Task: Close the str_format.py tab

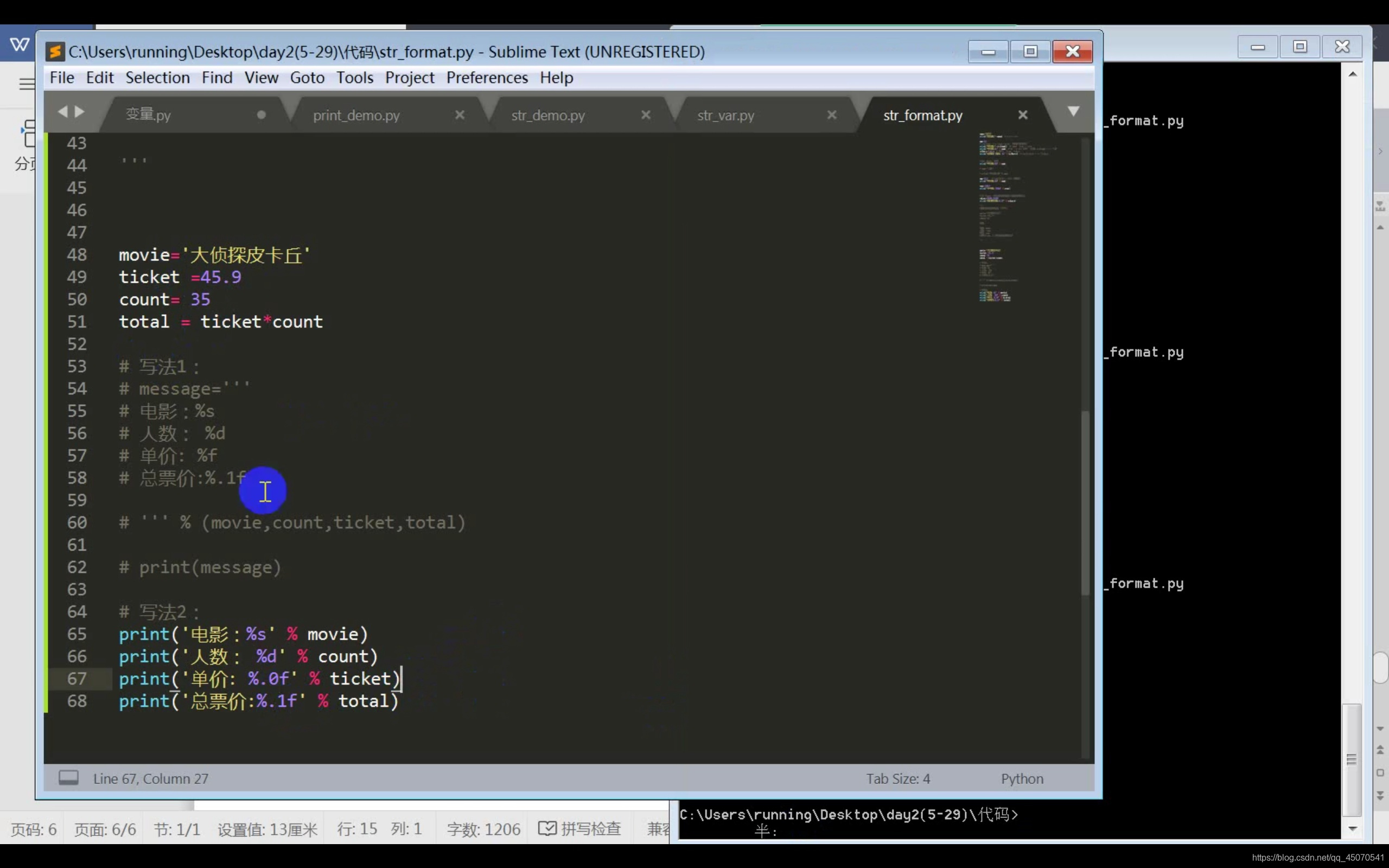Action: click(1022, 115)
